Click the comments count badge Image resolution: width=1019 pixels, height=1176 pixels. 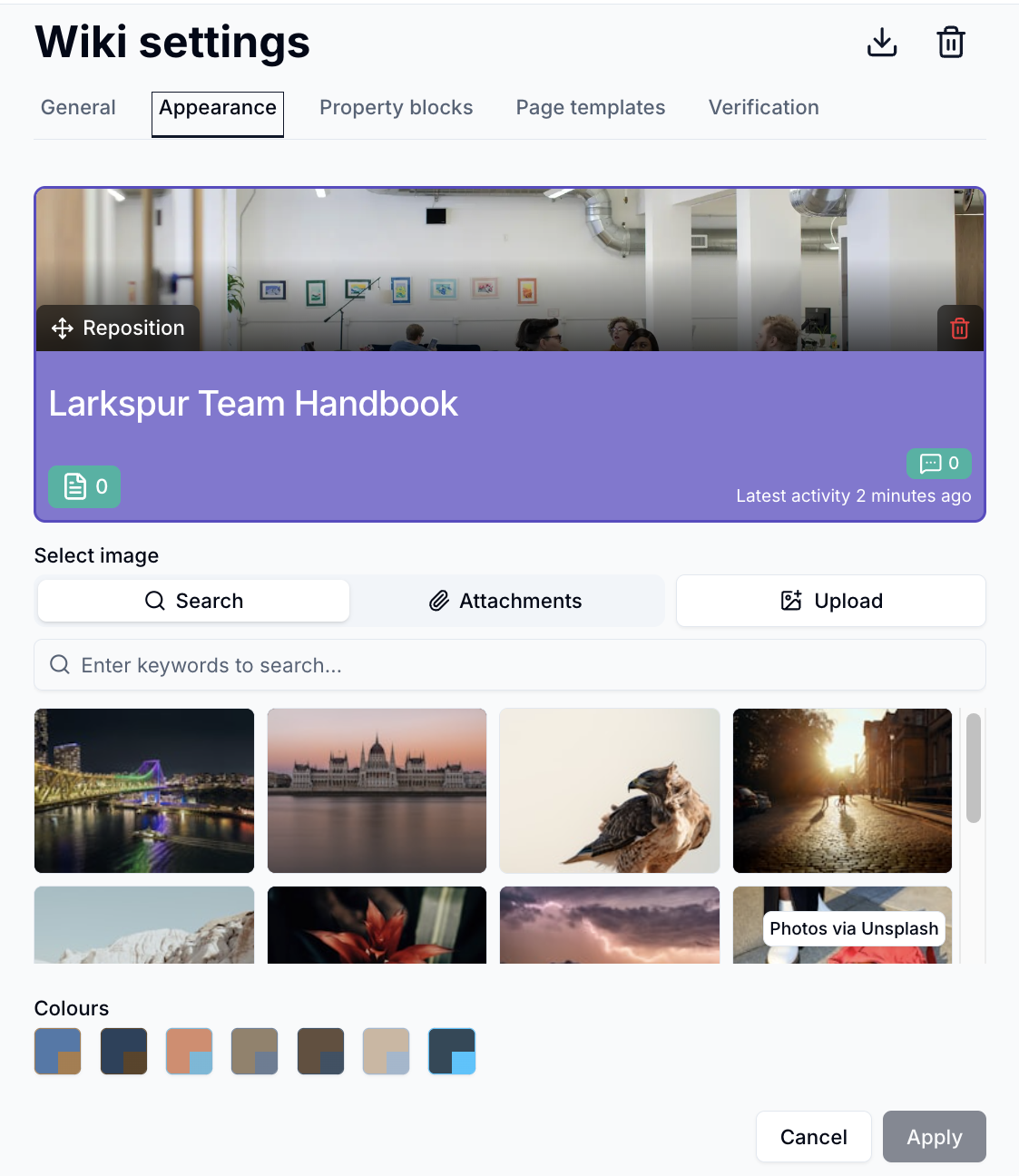[x=939, y=464]
